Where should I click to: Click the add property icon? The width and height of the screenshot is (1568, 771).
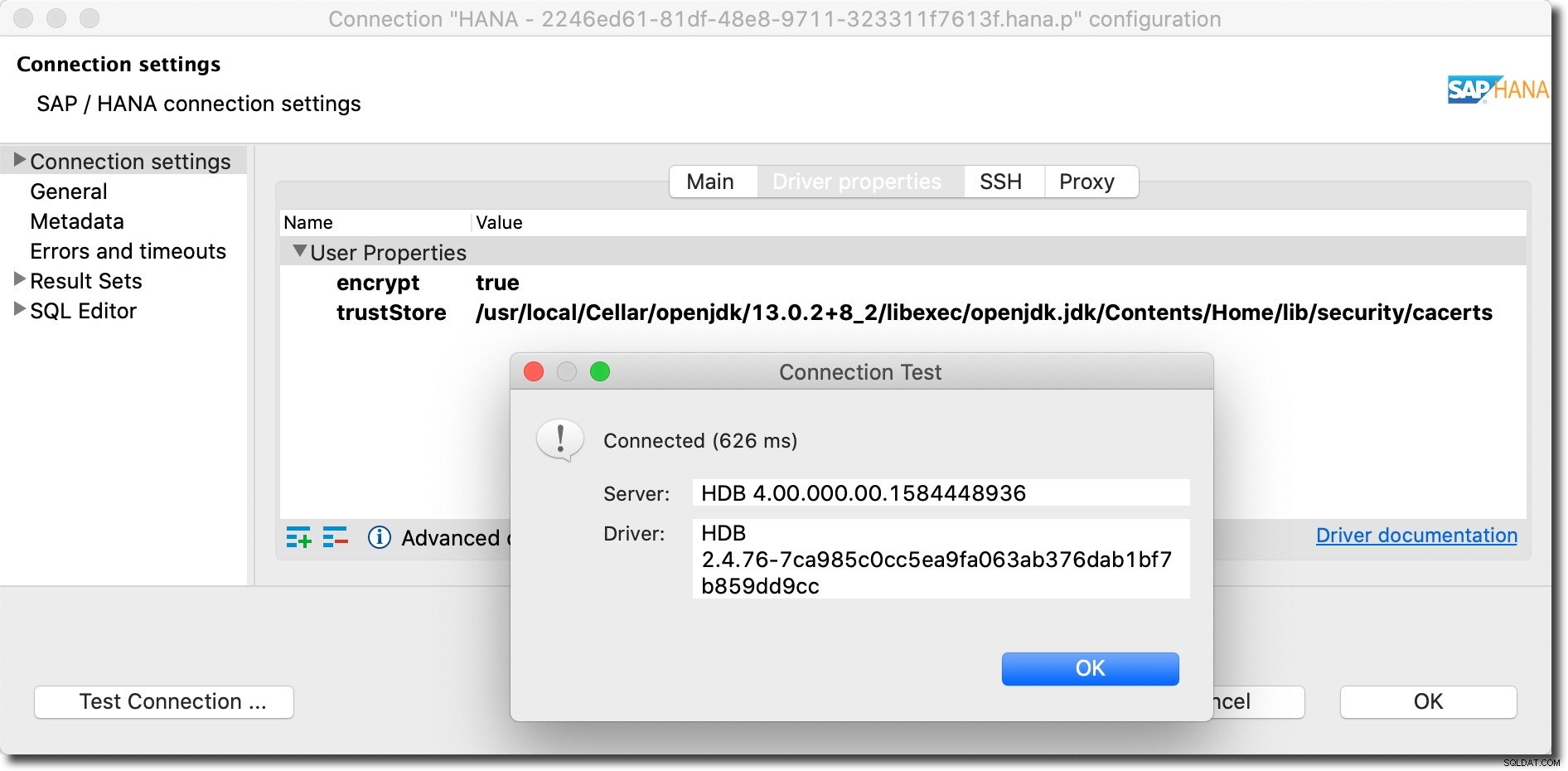(x=298, y=538)
